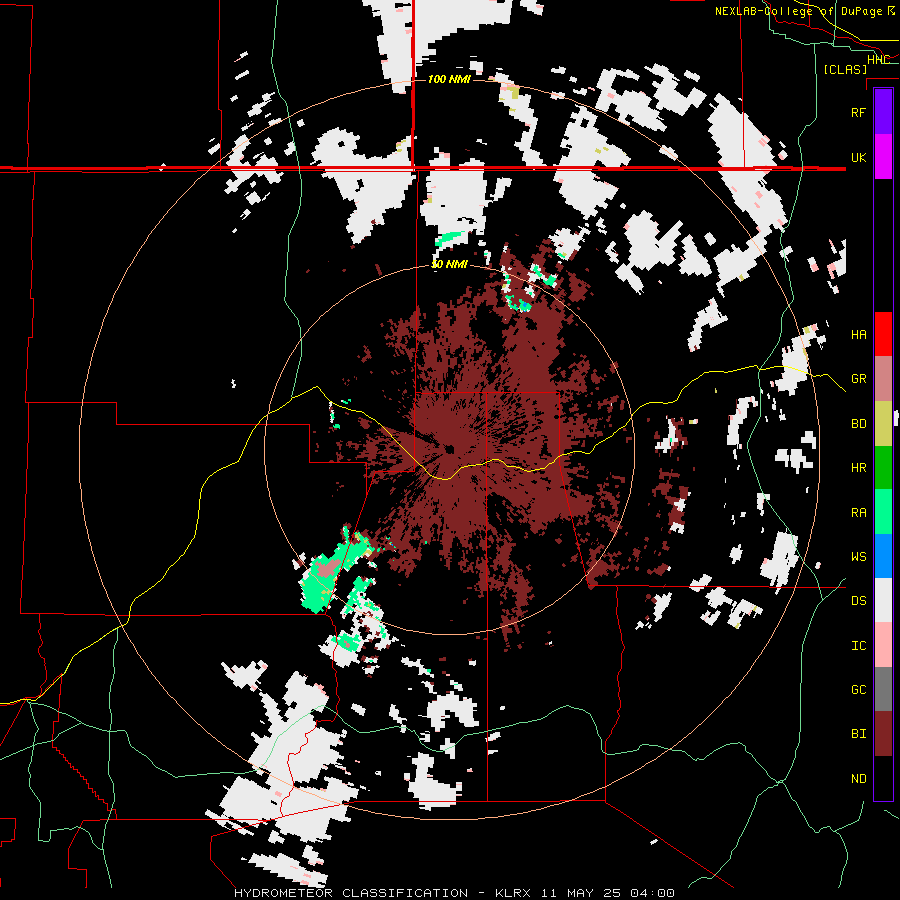Click the 'UK' legend label text
900x900 pixels.
858,157
